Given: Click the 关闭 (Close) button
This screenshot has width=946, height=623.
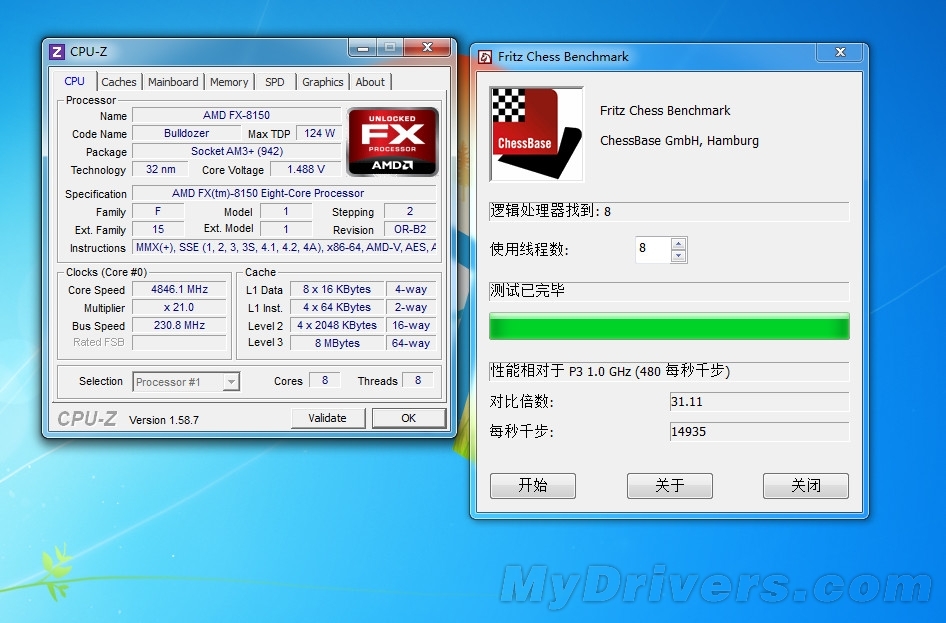Looking at the screenshot, I should pyautogui.click(x=805, y=485).
